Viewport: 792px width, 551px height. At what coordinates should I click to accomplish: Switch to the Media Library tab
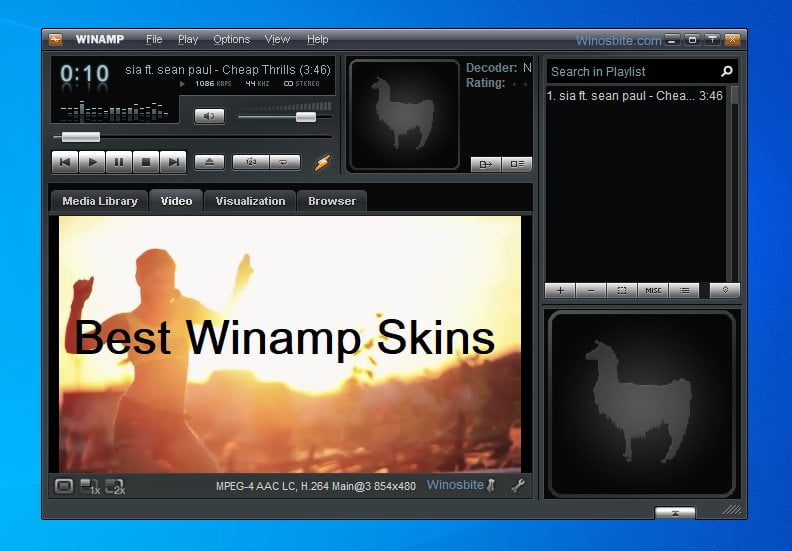pos(100,201)
